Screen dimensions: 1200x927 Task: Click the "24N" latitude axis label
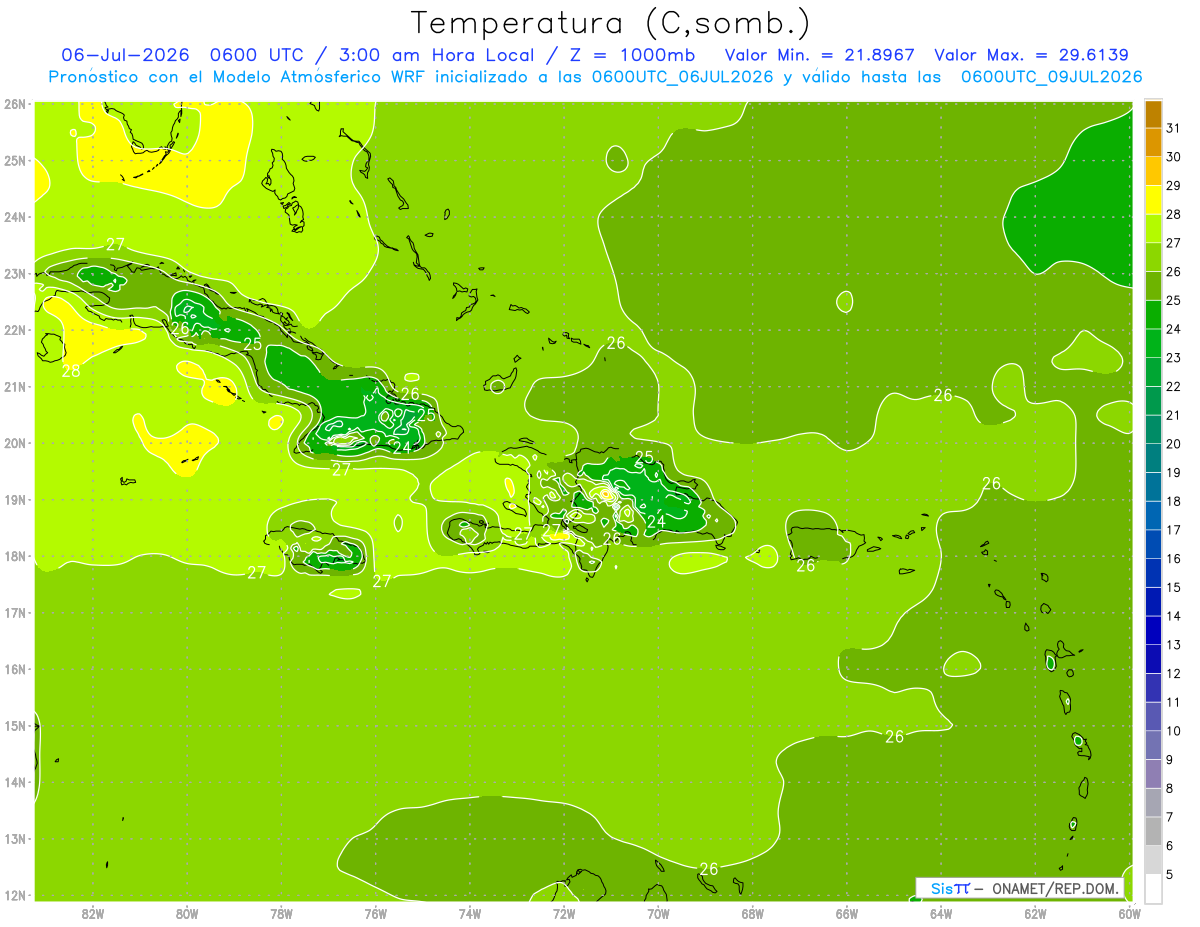click(x=14, y=216)
